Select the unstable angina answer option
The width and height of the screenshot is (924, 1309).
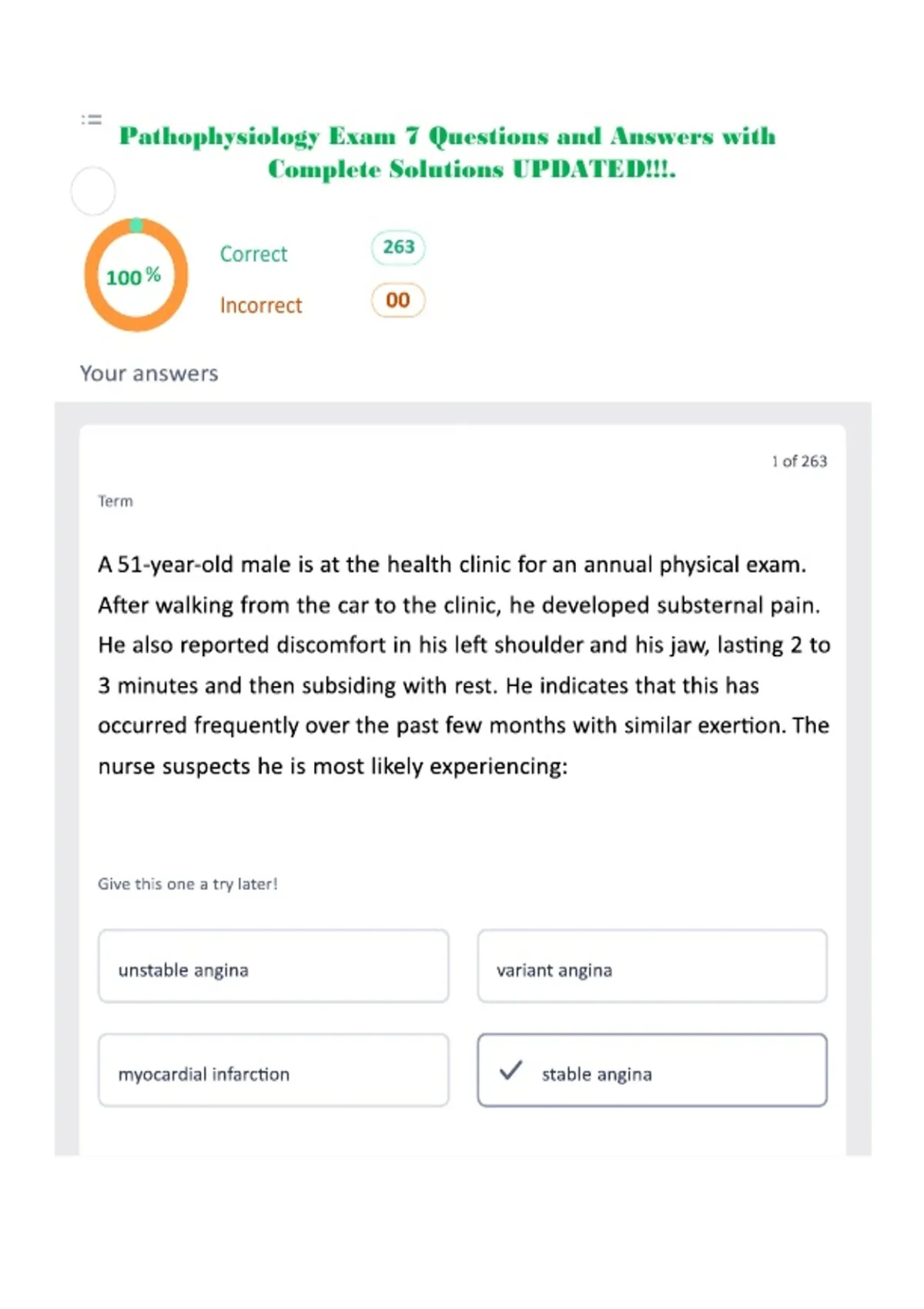point(273,966)
